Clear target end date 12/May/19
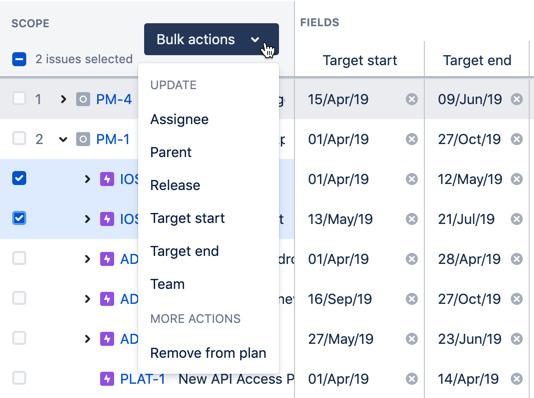This screenshot has width=534, height=398. click(x=517, y=179)
